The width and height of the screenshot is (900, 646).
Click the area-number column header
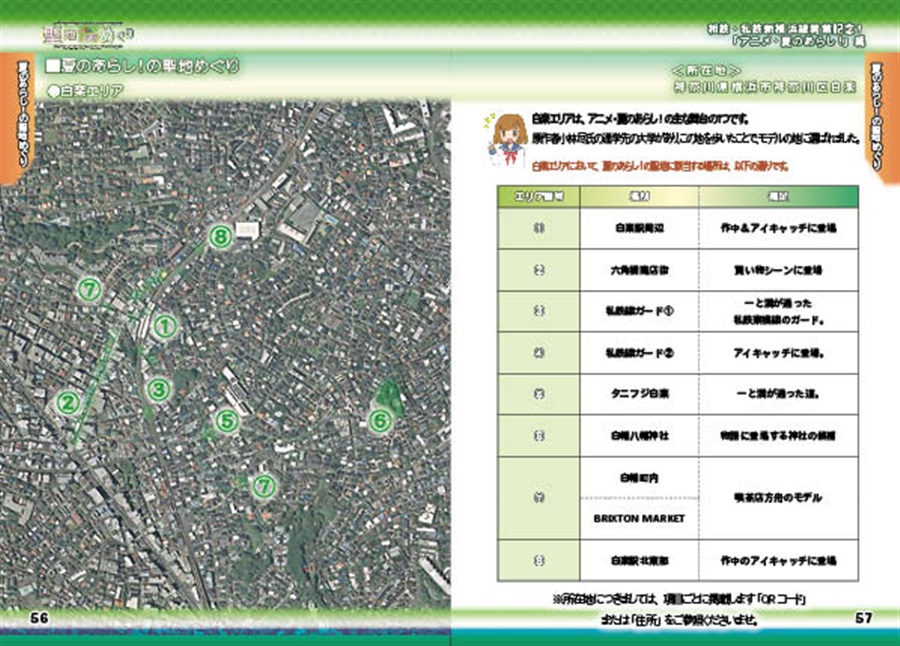click(539, 196)
